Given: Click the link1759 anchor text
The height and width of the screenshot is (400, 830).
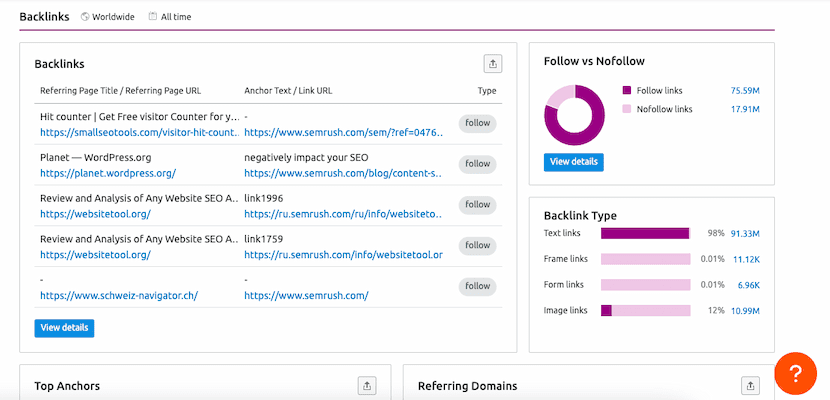Looking at the screenshot, I should coord(264,239).
